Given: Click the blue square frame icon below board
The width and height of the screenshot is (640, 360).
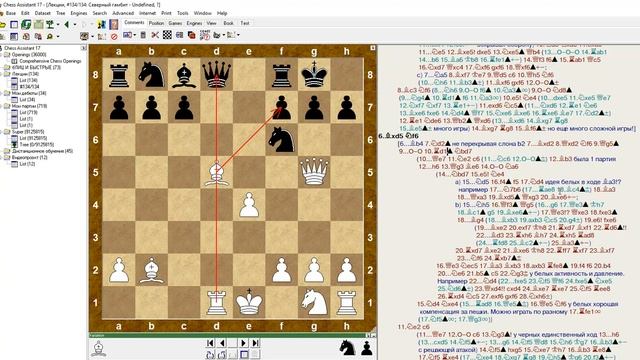Looking at the screenshot, I should coord(244,354).
